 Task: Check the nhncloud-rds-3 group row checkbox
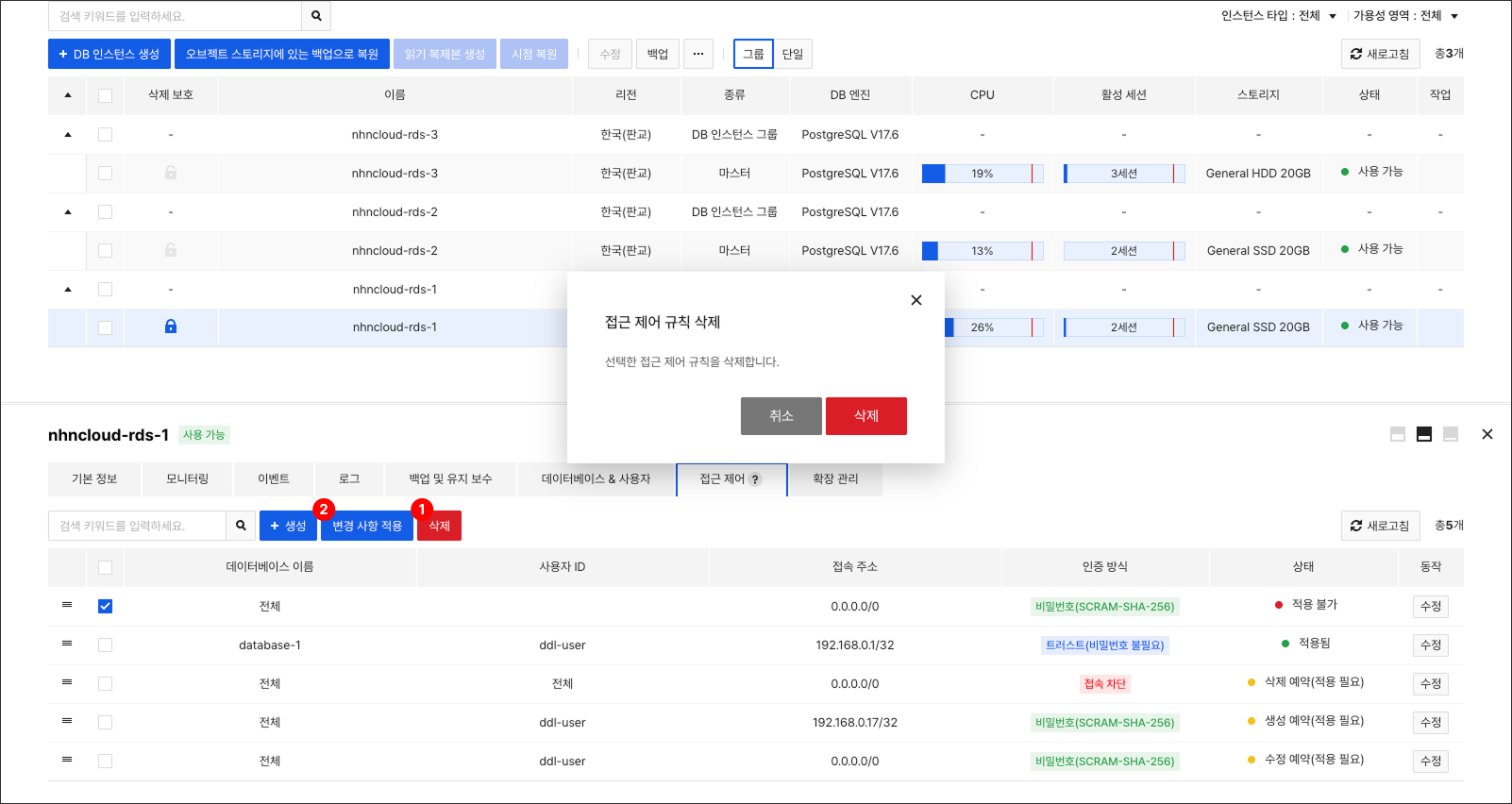coord(105,134)
